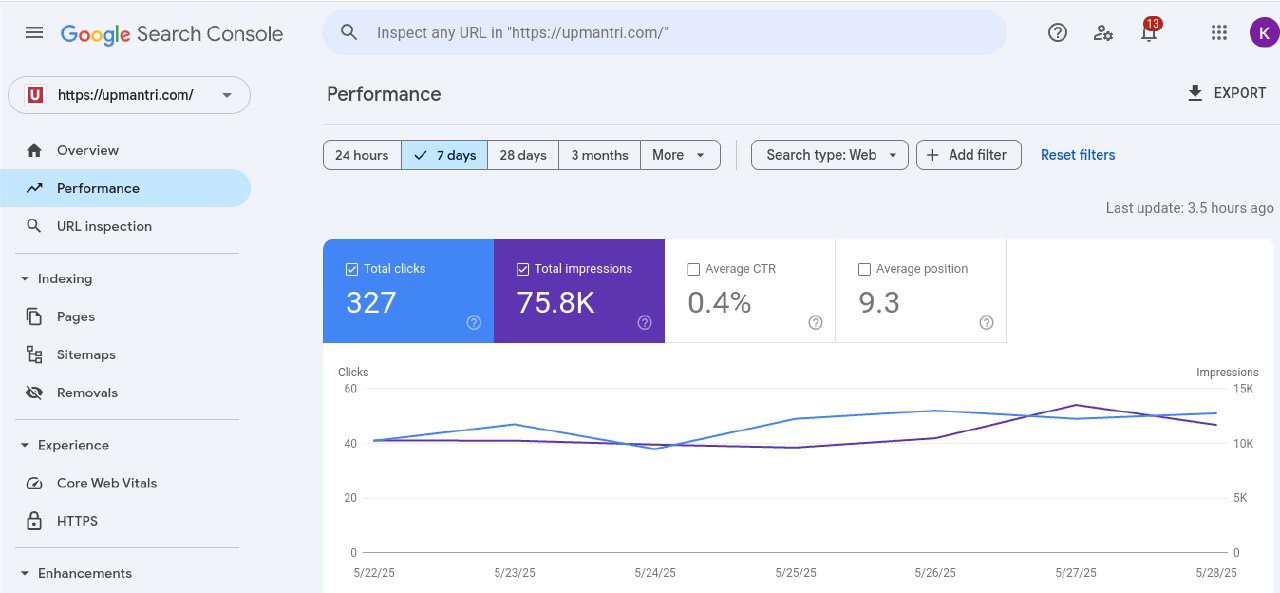Click the Sitemaps tree icon in sidebar
1280x593 pixels.
click(35, 355)
